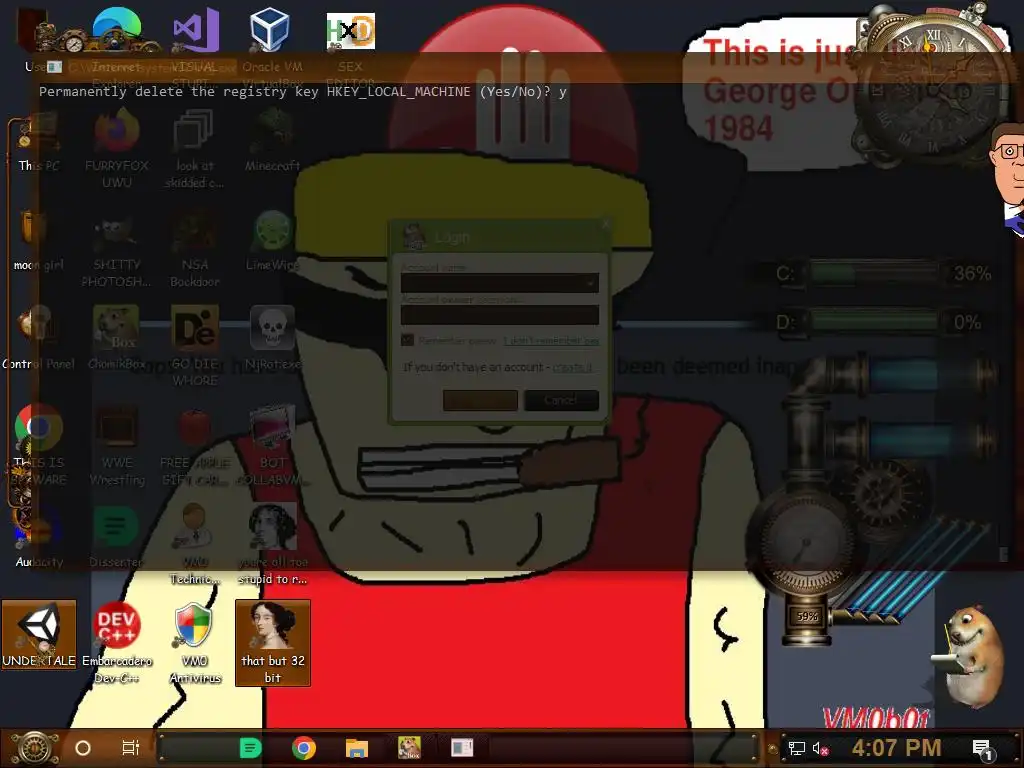Screen dimensions: 1024x768
Task: Open the This PC desktop icon
Action: point(39,131)
